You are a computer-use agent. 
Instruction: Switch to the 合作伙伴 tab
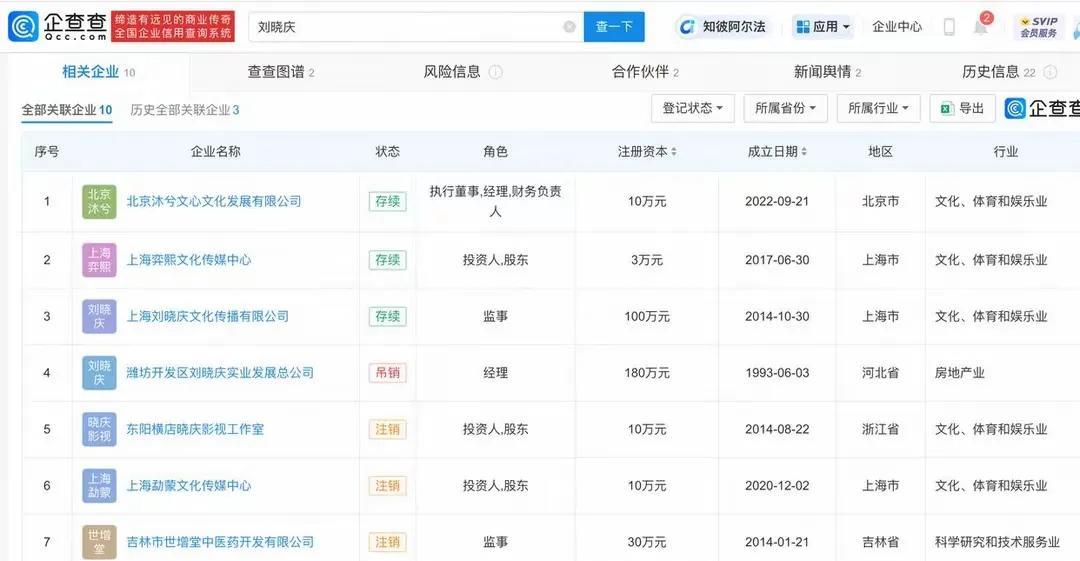point(645,72)
